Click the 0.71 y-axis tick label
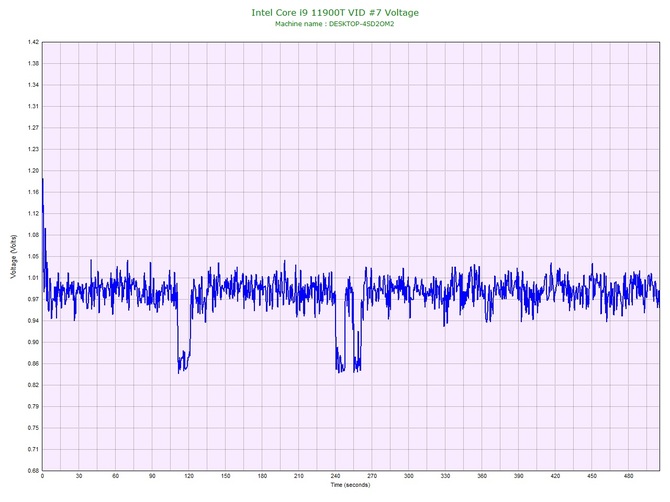Image resolution: width=670 pixels, height=502 pixels. tap(33, 449)
